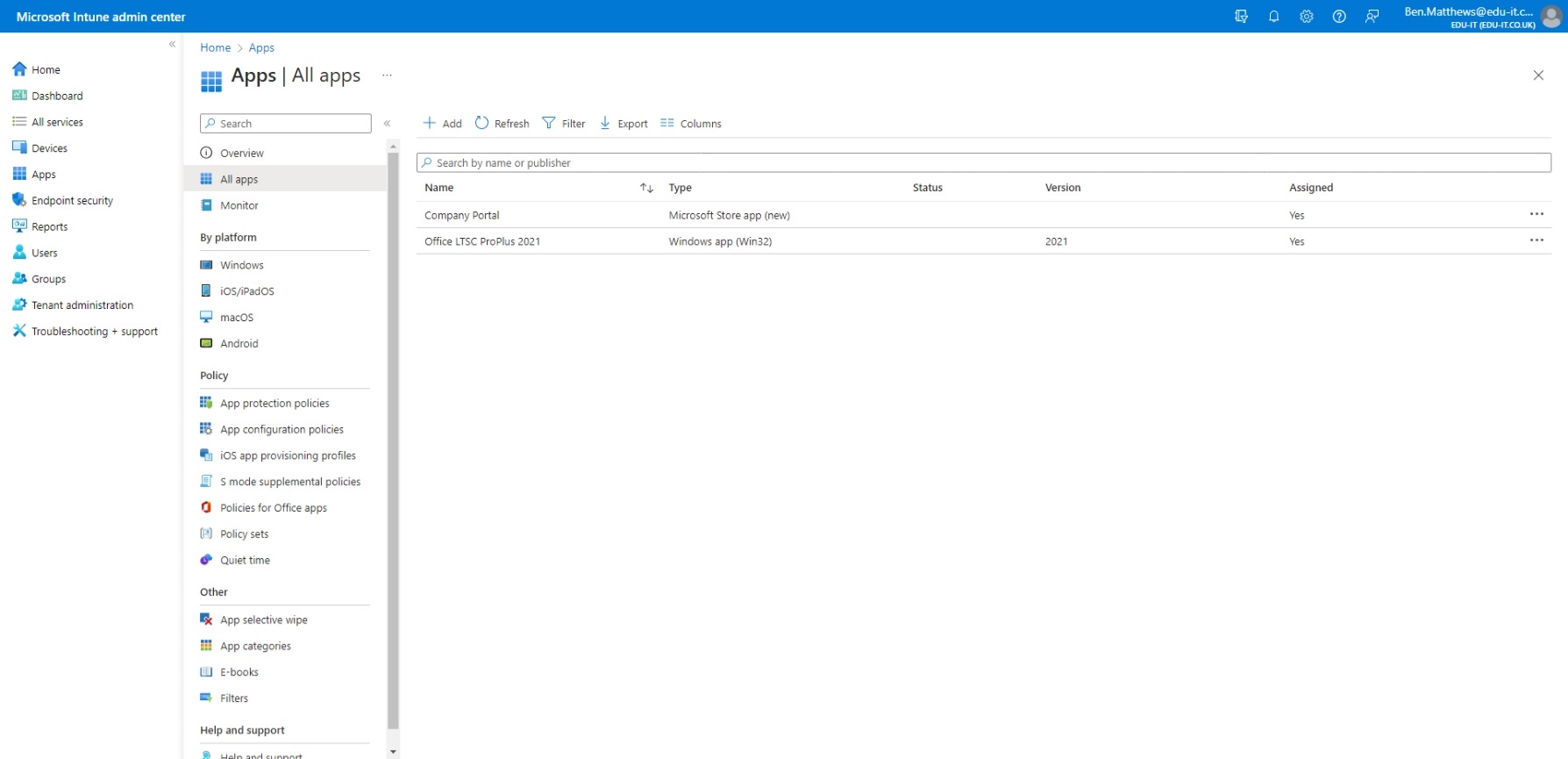Screen dimensions: 1568x759
Task: Follow the Home breadcrumb link
Action: pyautogui.click(x=215, y=47)
